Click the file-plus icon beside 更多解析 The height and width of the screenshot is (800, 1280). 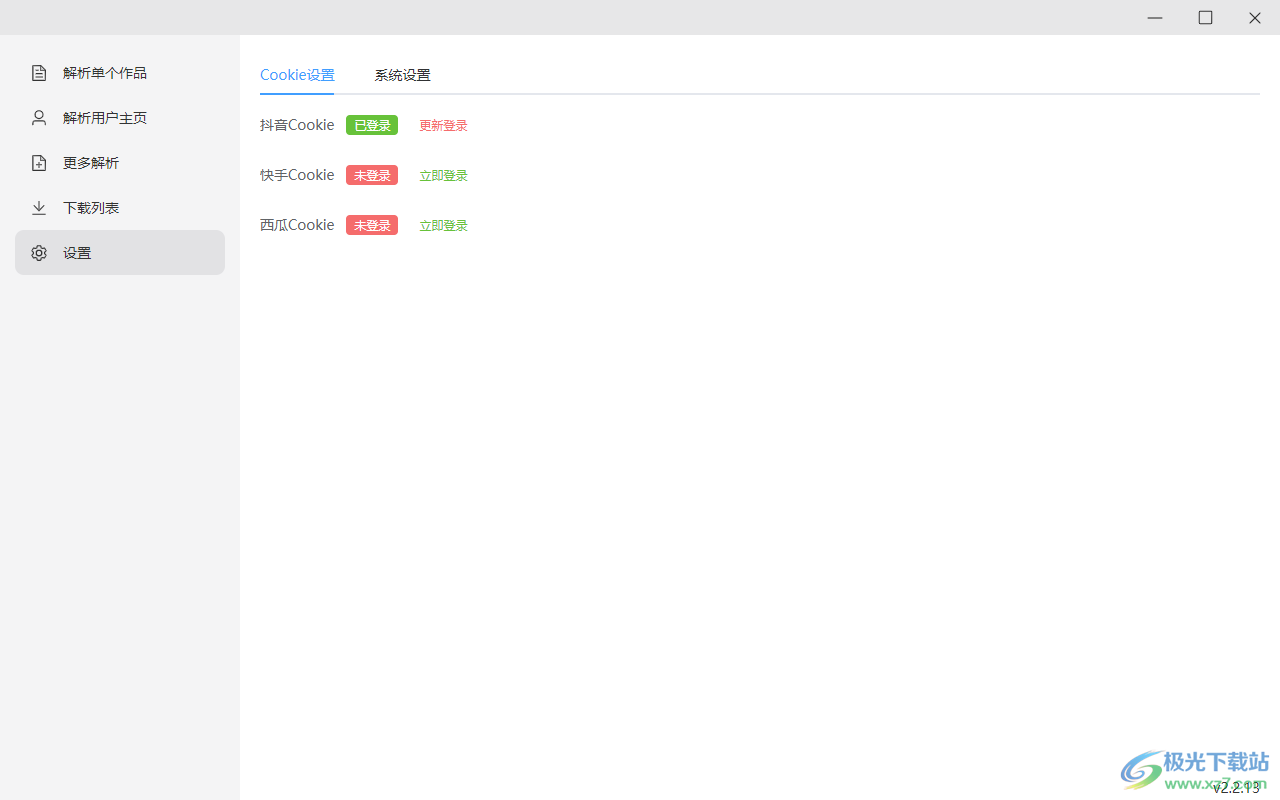click(39, 163)
